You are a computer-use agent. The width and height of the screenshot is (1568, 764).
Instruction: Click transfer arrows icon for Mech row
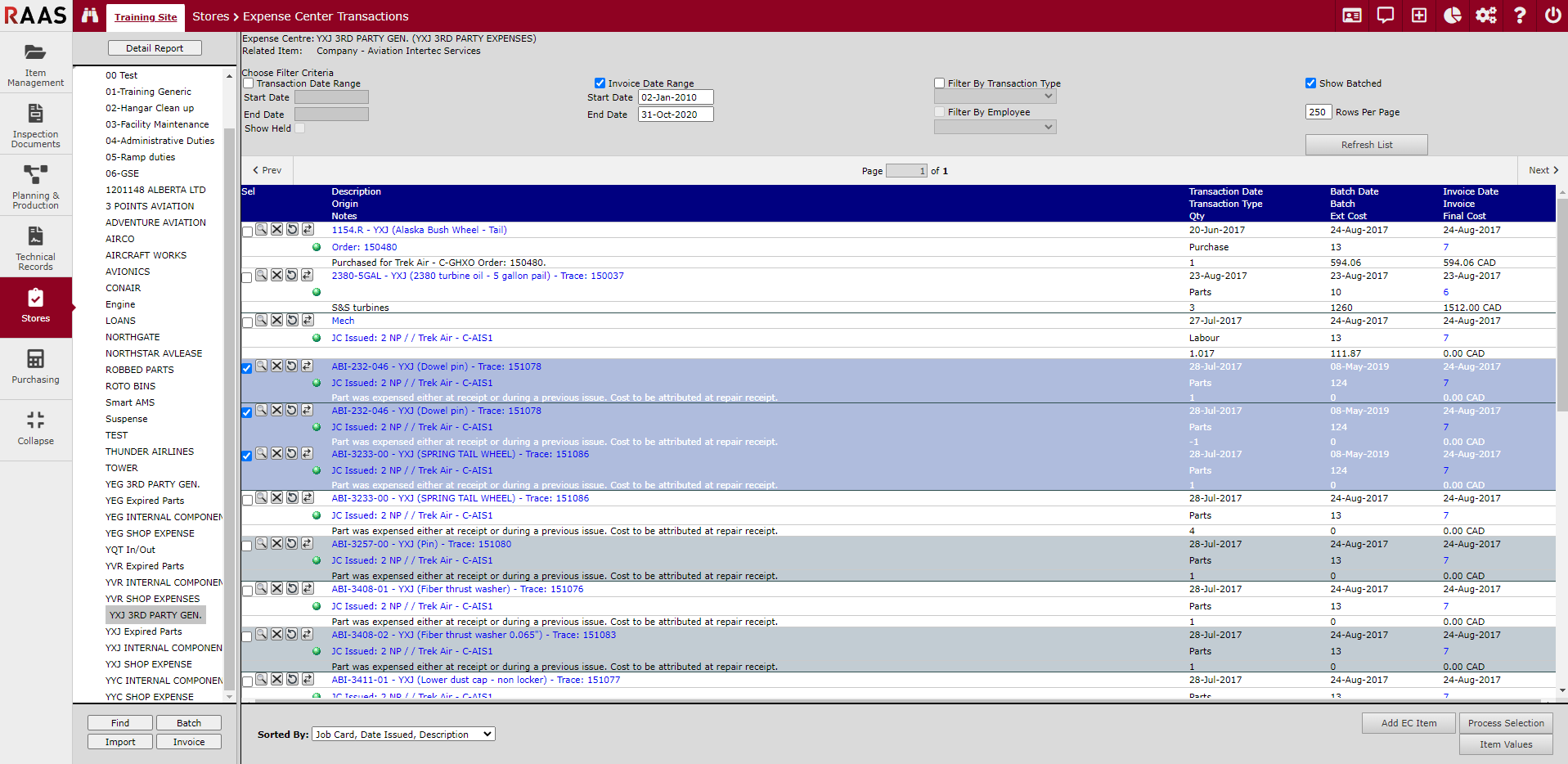(308, 321)
